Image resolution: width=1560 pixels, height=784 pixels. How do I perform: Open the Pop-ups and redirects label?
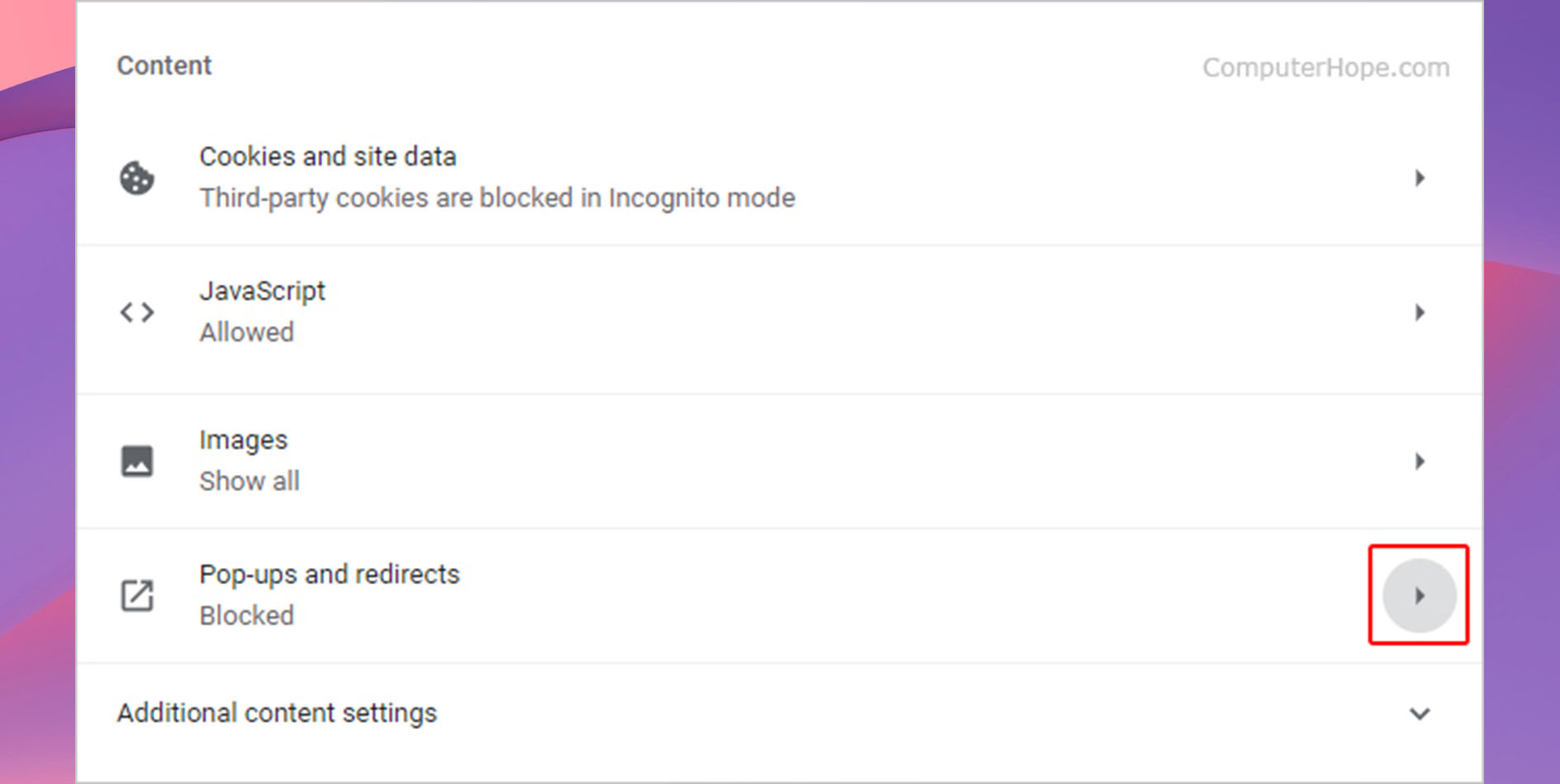pos(329,574)
